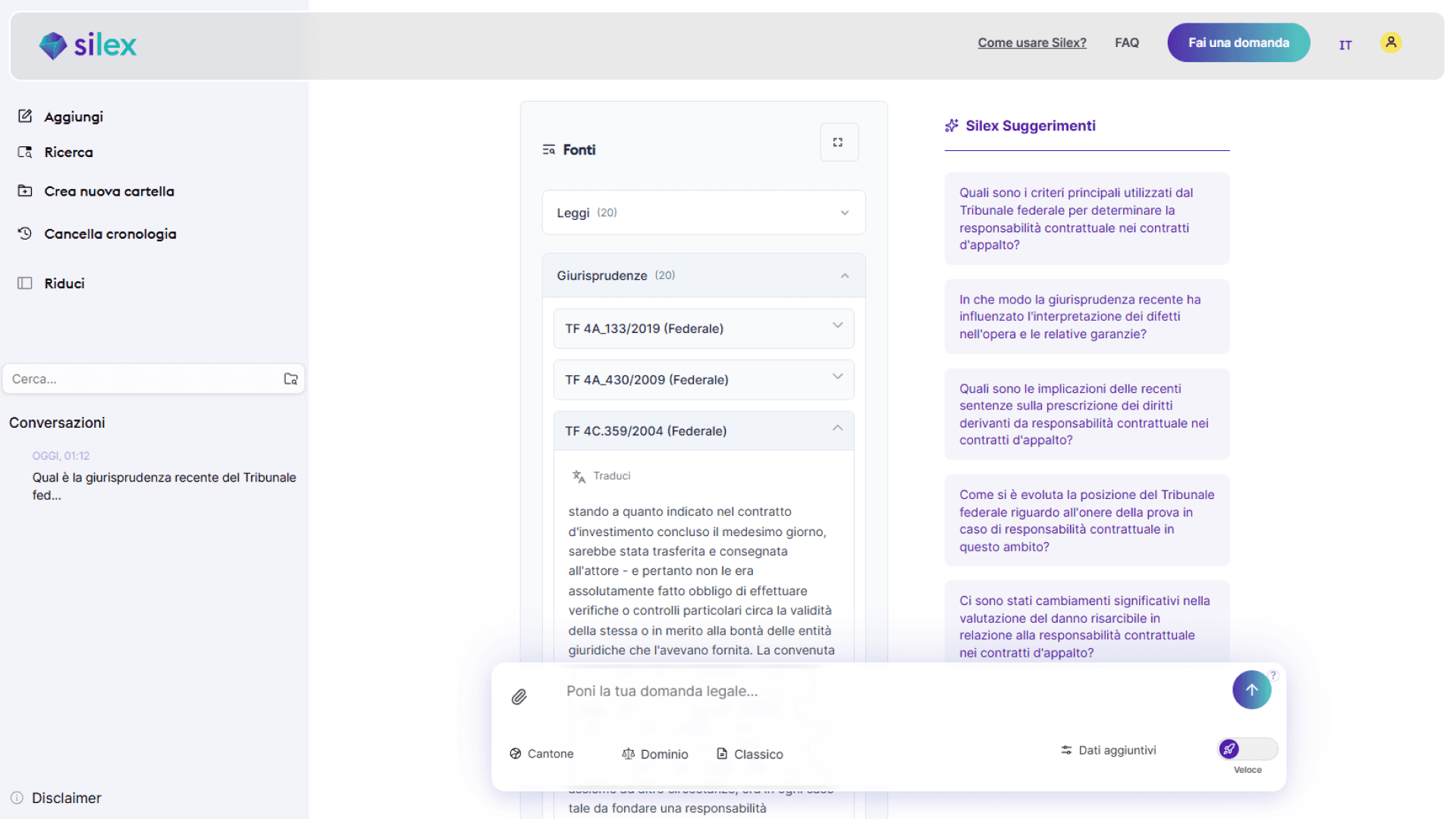Click the Traduci translate icon
Screen dimensions: 1456x819
[x=579, y=476]
